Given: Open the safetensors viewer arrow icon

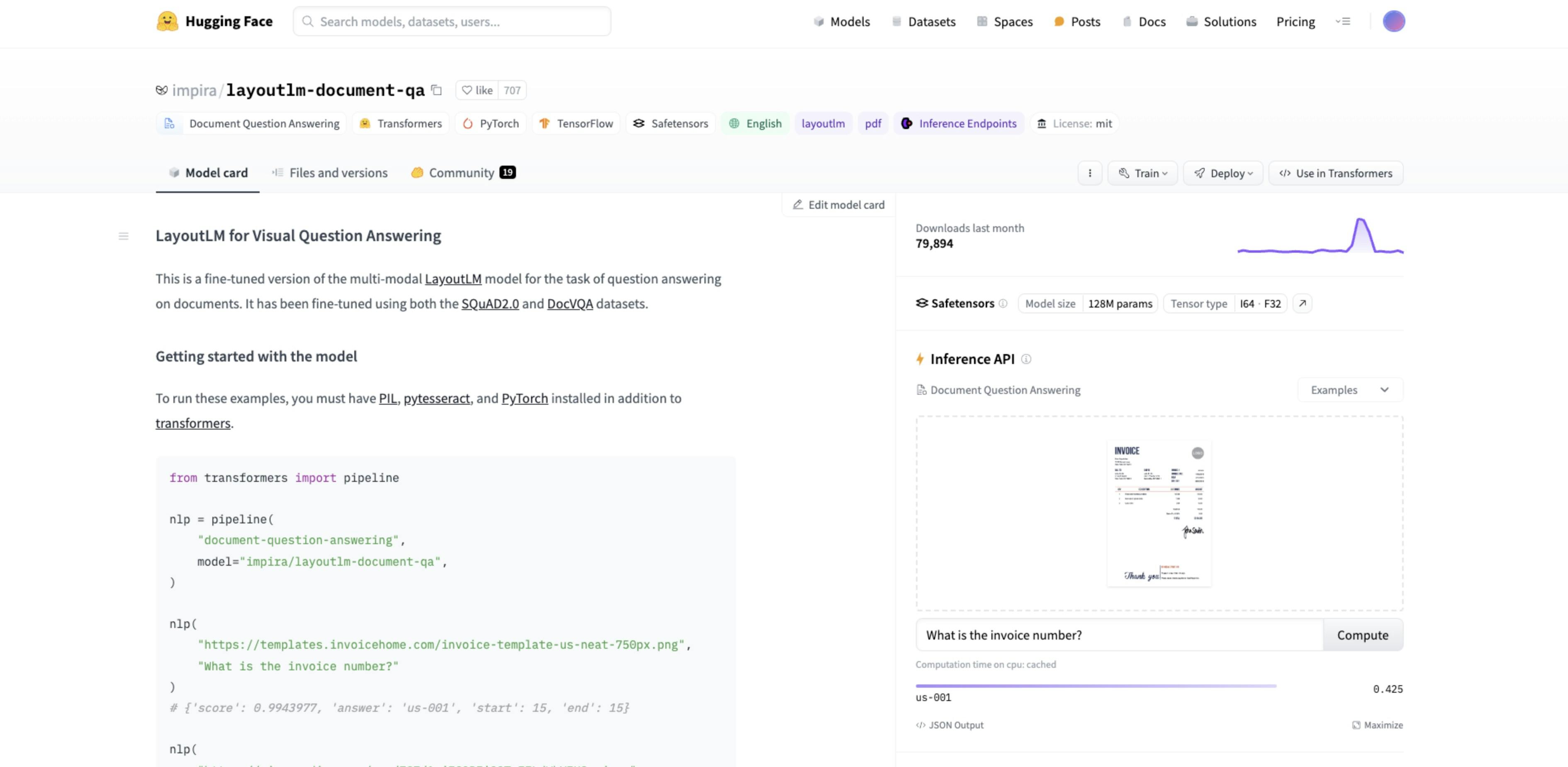Looking at the screenshot, I should [1302, 303].
